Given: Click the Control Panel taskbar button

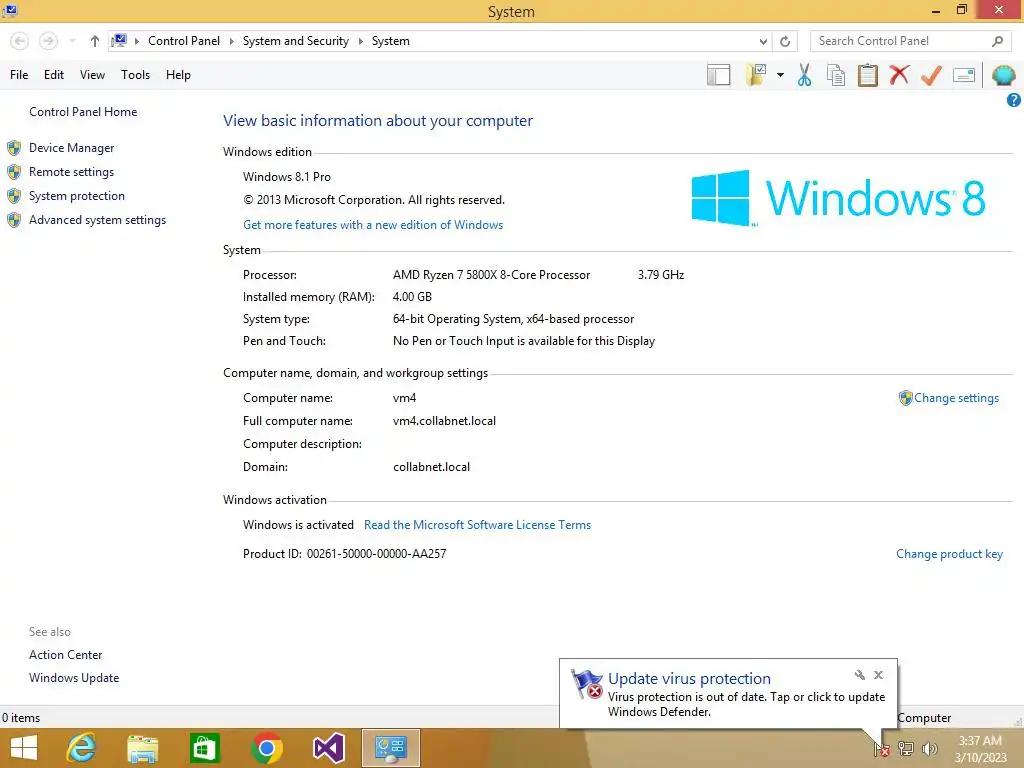Looking at the screenshot, I should click(x=391, y=748).
